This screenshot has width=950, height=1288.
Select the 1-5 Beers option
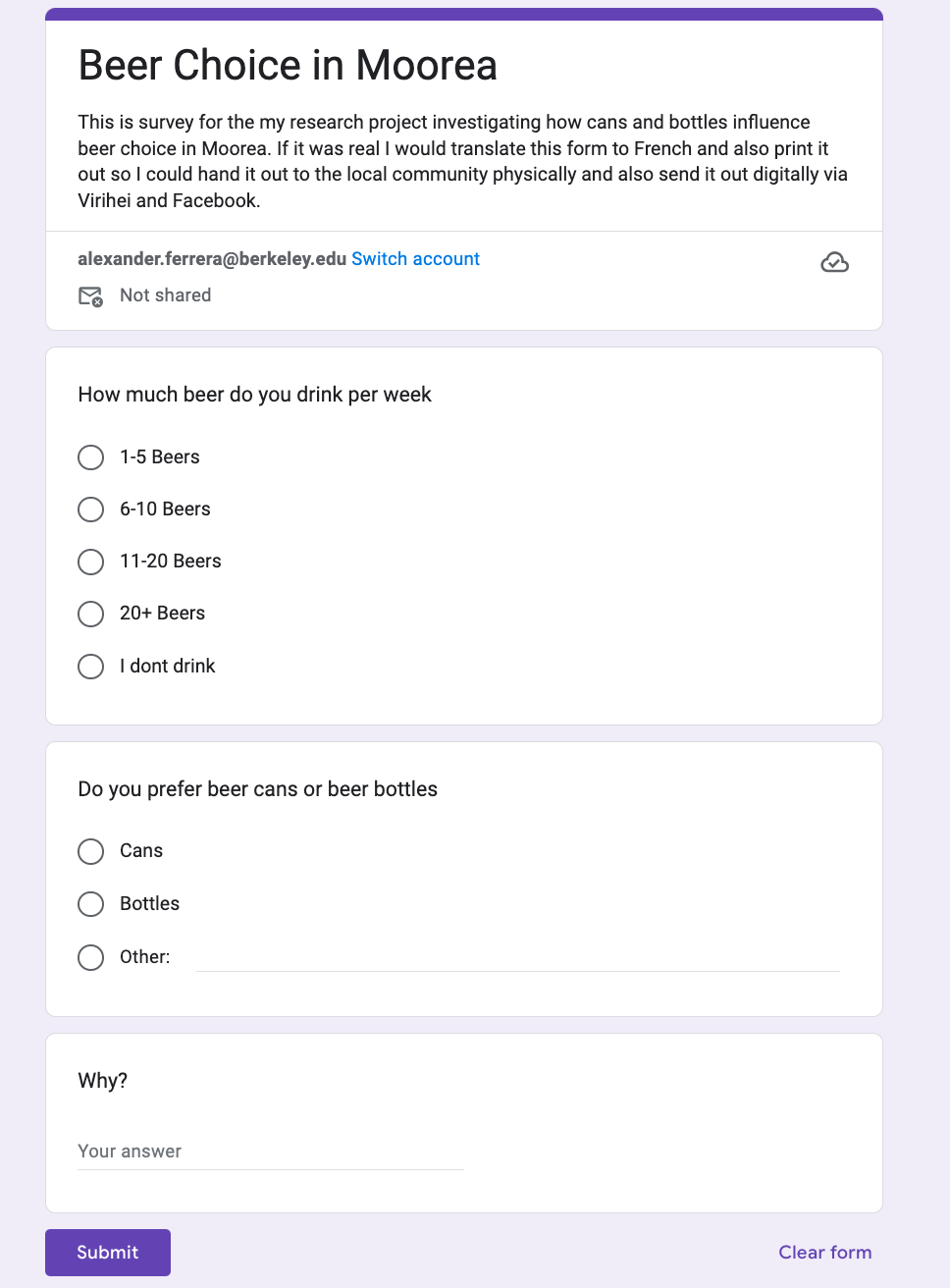pyautogui.click(x=90, y=457)
